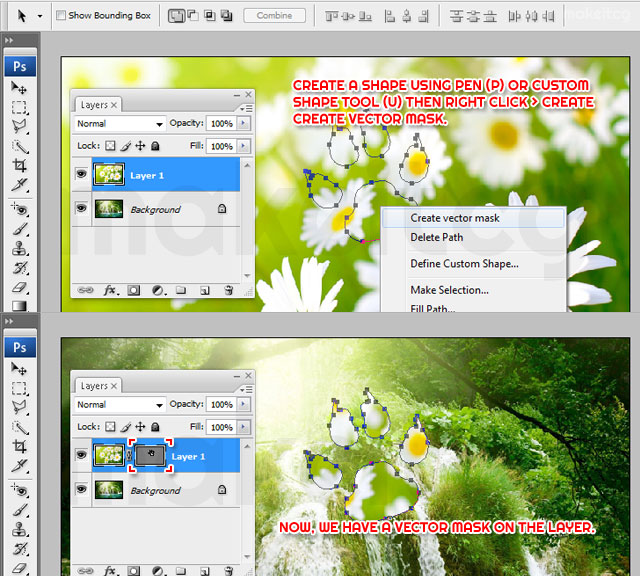Select Subtract from shape area mode
Screen dimensions: 640x576
[x=193, y=16]
